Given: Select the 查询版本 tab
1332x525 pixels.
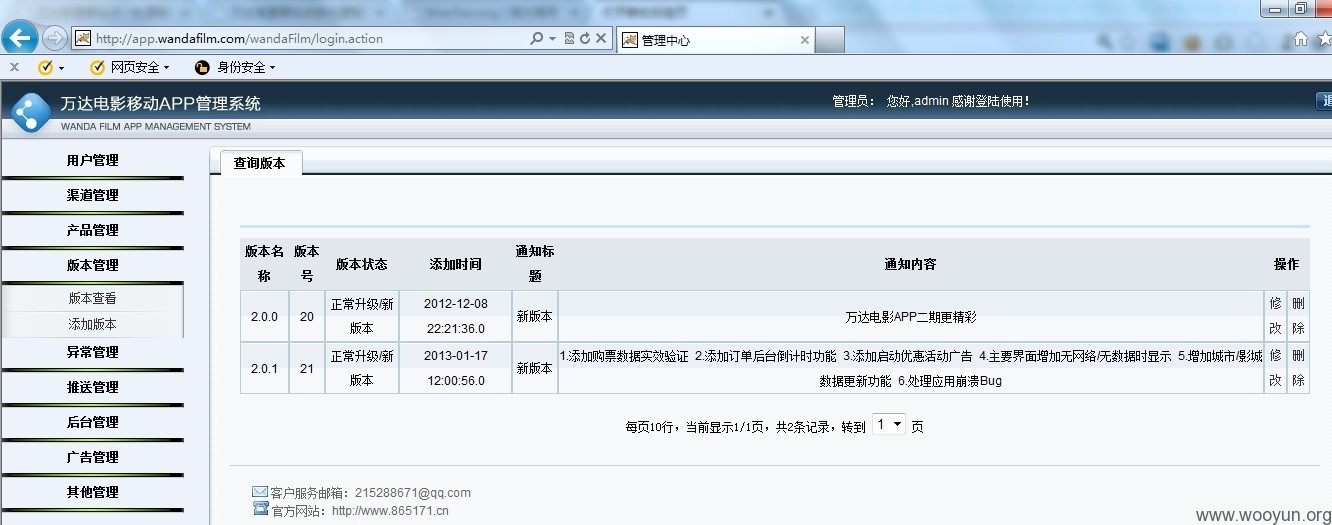Looking at the screenshot, I should (259, 163).
